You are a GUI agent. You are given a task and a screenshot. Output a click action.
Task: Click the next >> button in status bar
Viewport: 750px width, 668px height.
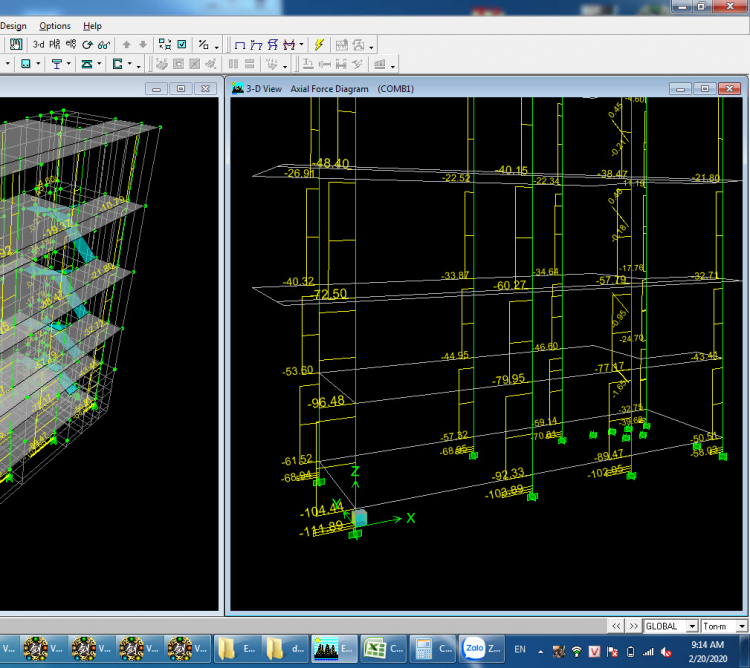click(x=633, y=626)
